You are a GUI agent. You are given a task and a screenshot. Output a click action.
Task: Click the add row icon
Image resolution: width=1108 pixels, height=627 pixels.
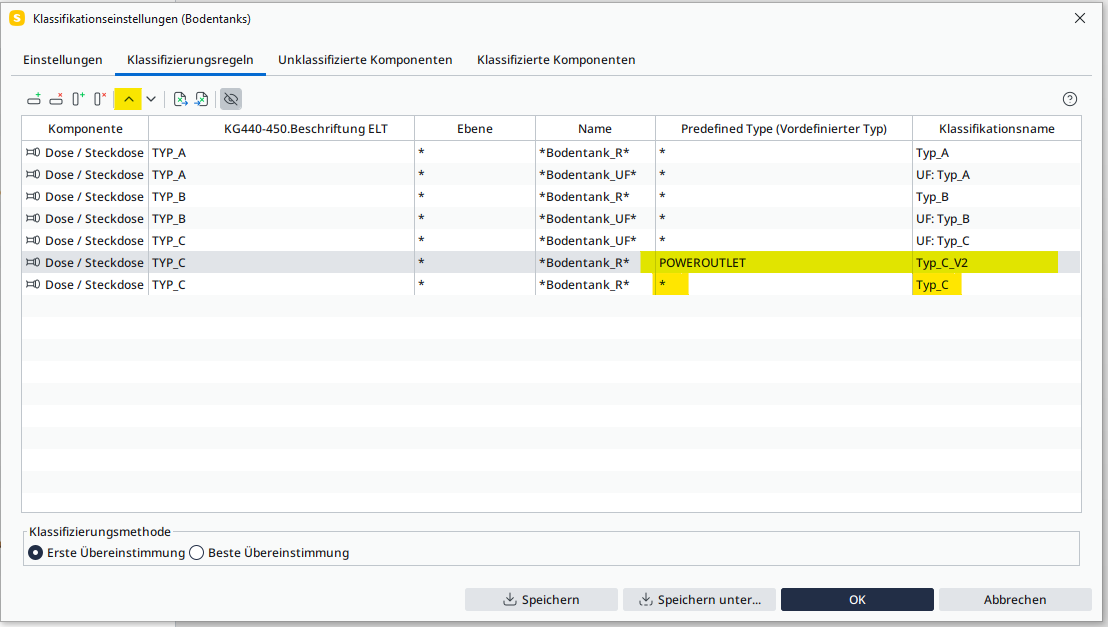click(x=34, y=99)
